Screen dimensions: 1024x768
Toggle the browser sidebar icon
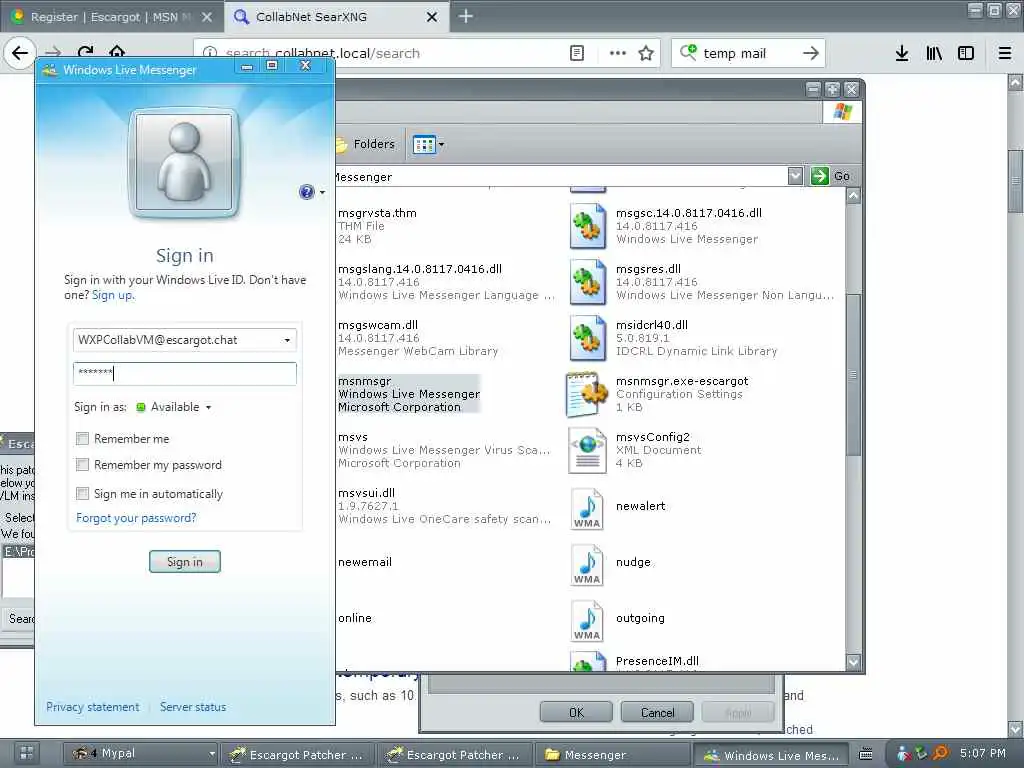tap(966, 53)
